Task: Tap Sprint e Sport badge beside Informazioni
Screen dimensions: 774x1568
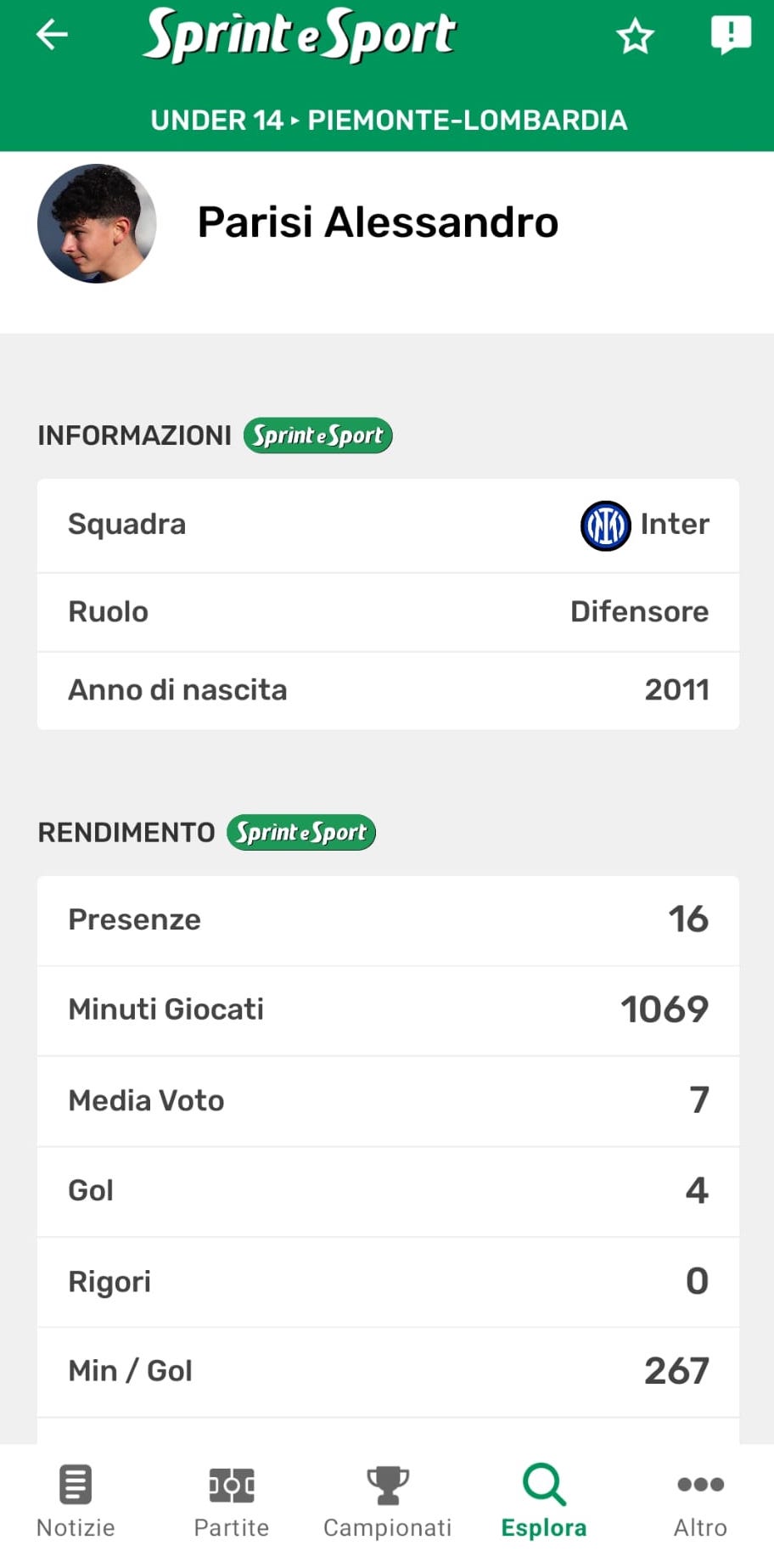Action: click(x=317, y=436)
